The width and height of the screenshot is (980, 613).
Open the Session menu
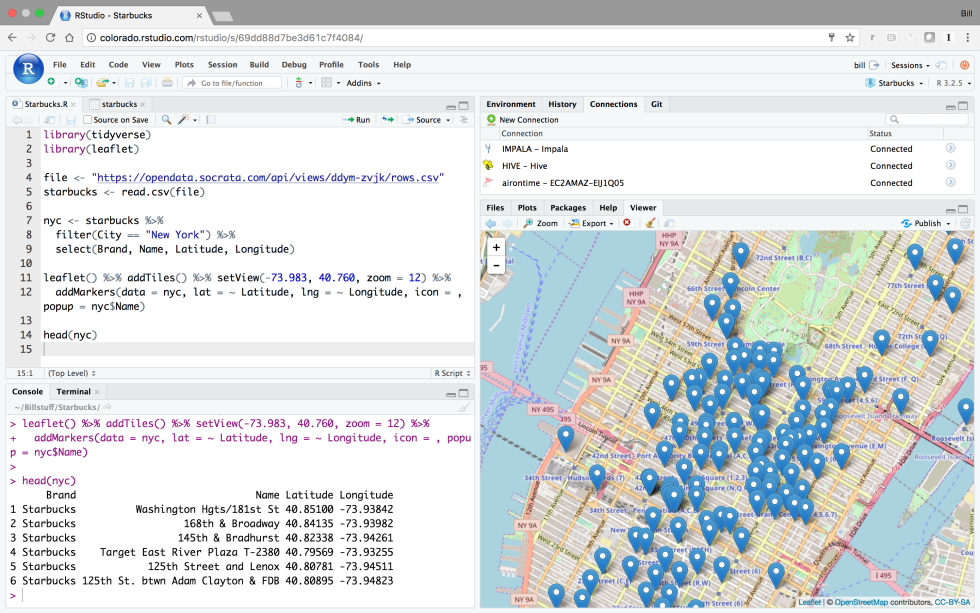(222, 65)
